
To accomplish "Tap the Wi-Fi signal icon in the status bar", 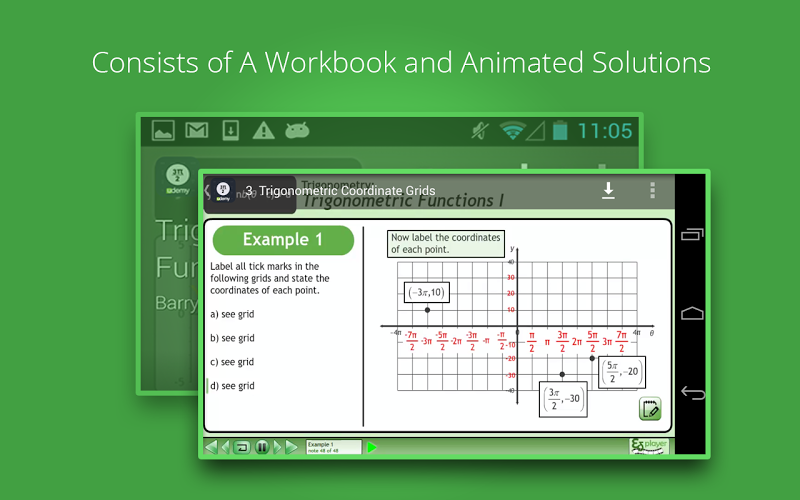I will (513, 131).
